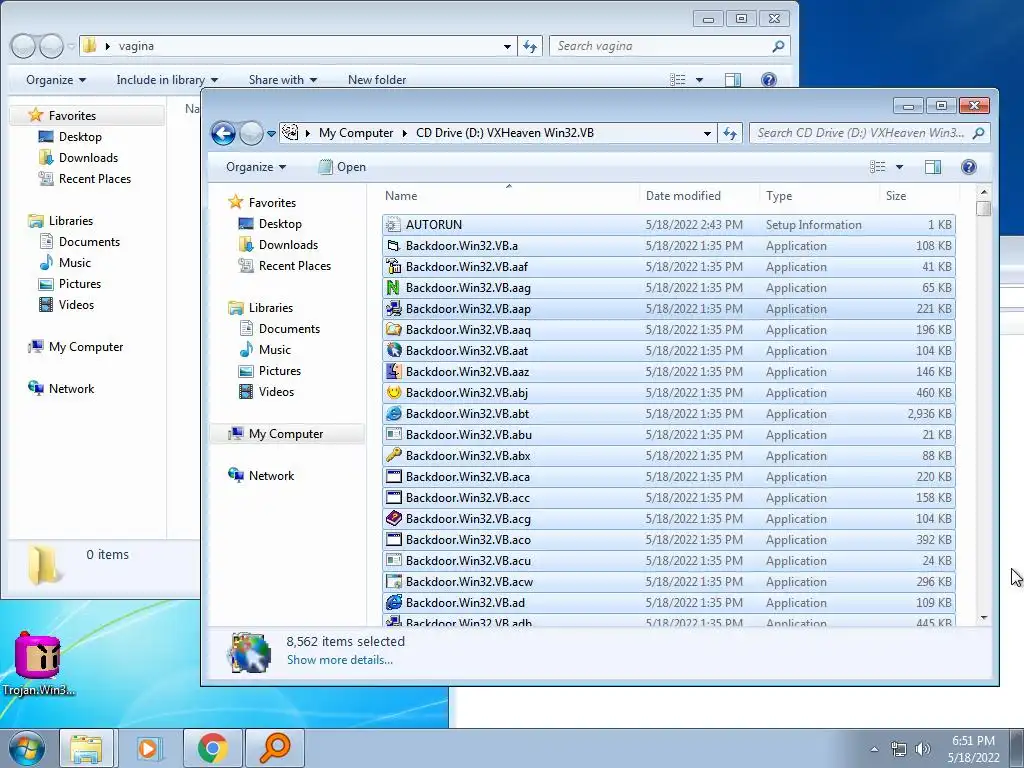
Task: Open Organize menu in the vagina window
Action: coord(56,80)
